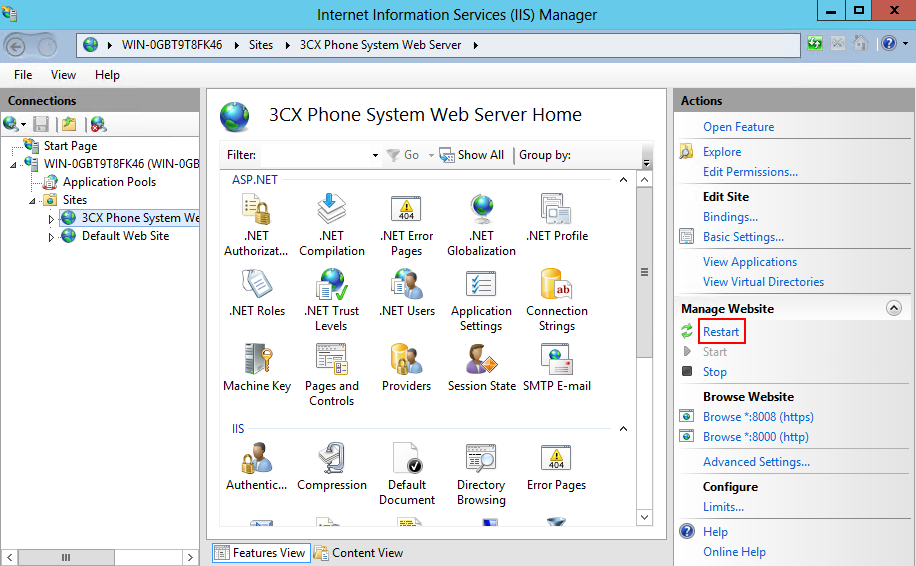Click the blue help icon in top toolbar

[x=889, y=43]
